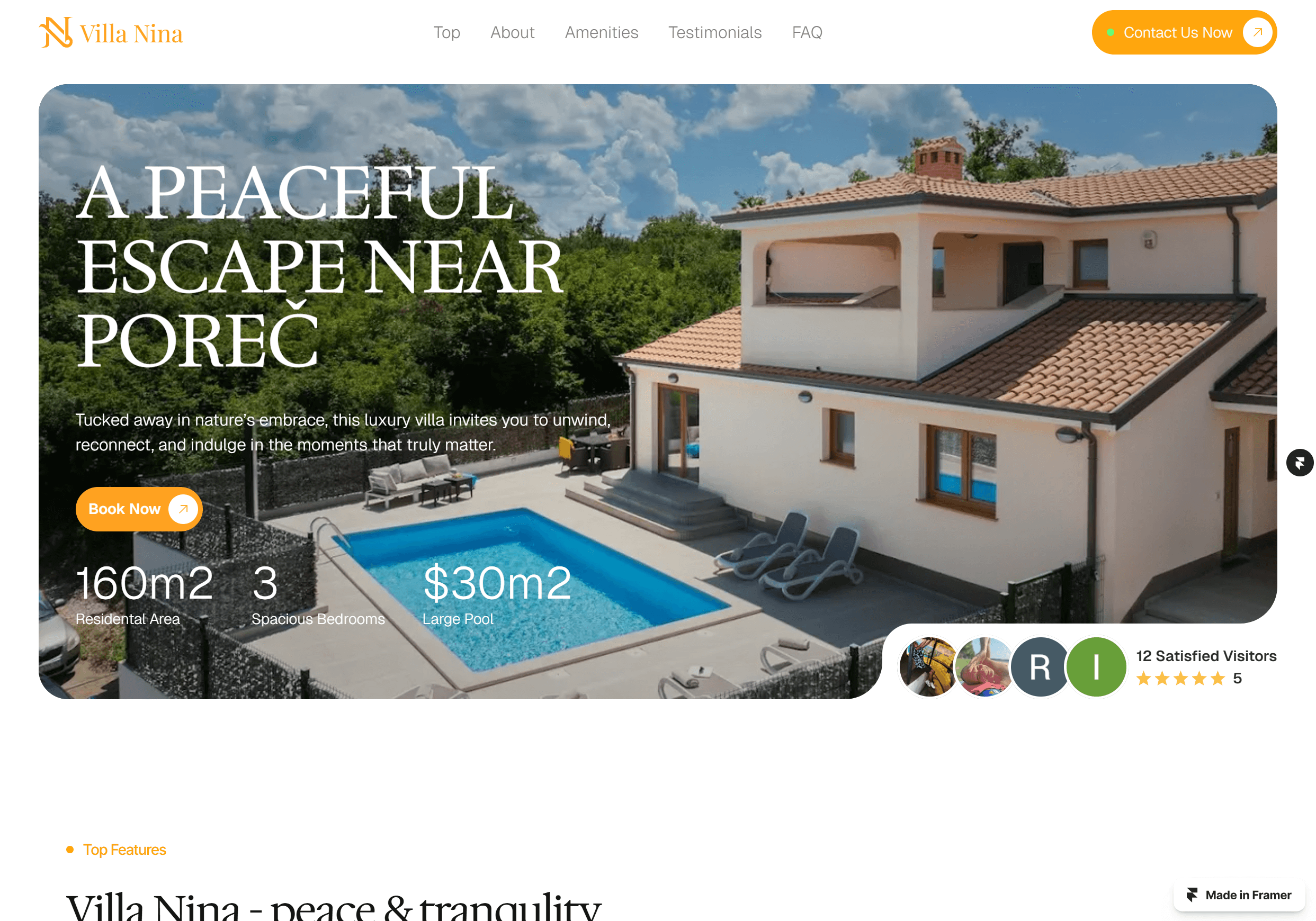
Task: Click the Made in Framer badge
Action: [x=1239, y=895]
